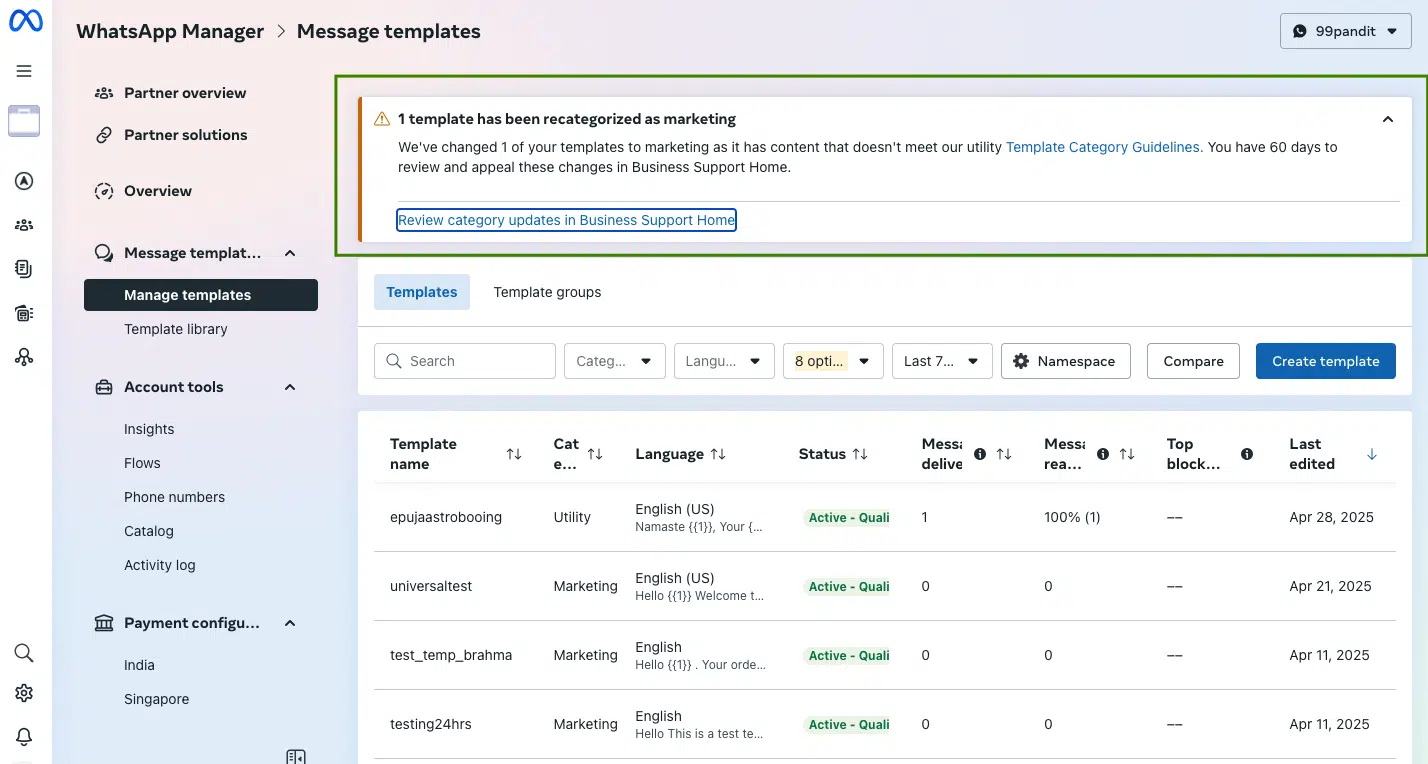The image size is (1428, 764).
Task: Open Template library in sidebar
Action: pos(176,329)
